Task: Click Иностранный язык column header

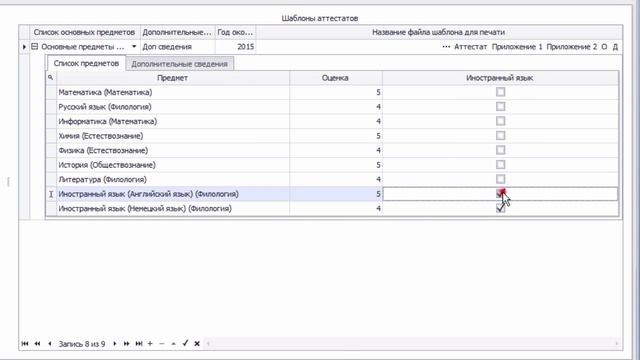Action: 500,78
